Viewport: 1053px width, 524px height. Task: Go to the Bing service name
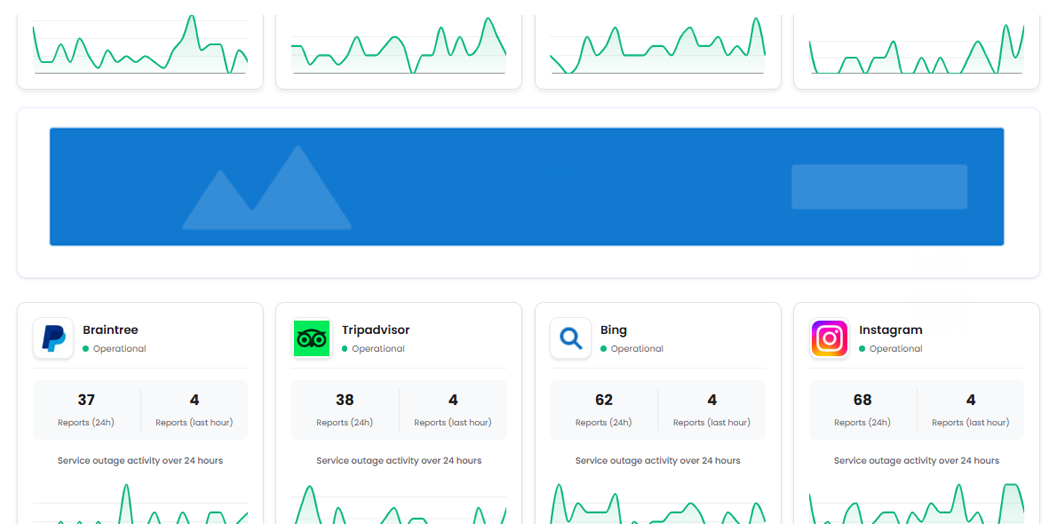coord(613,330)
